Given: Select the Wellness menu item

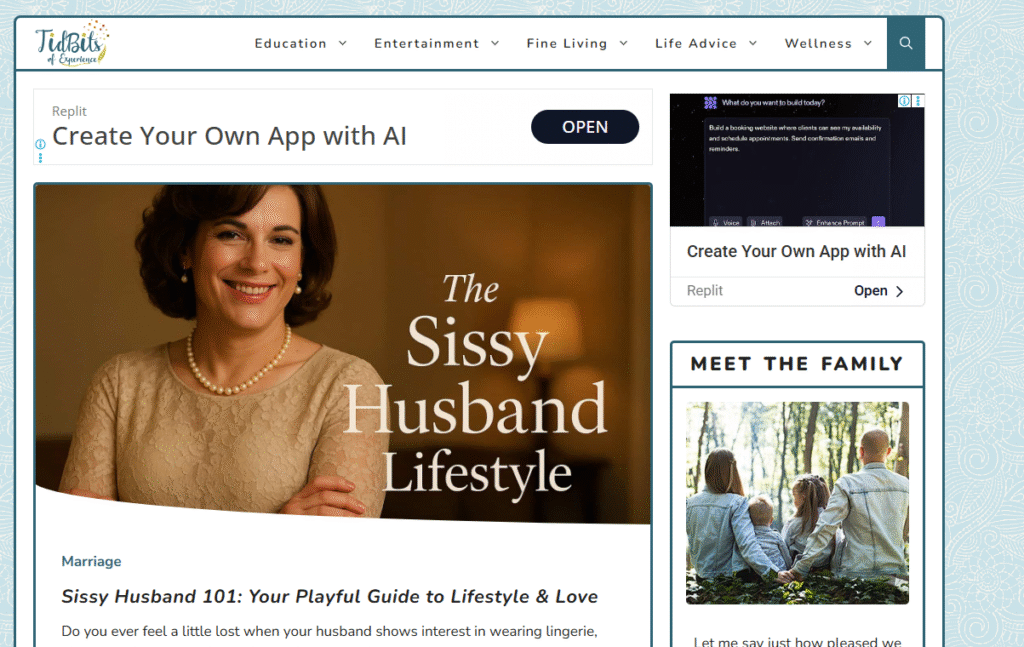Looking at the screenshot, I should (x=817, y=44).
